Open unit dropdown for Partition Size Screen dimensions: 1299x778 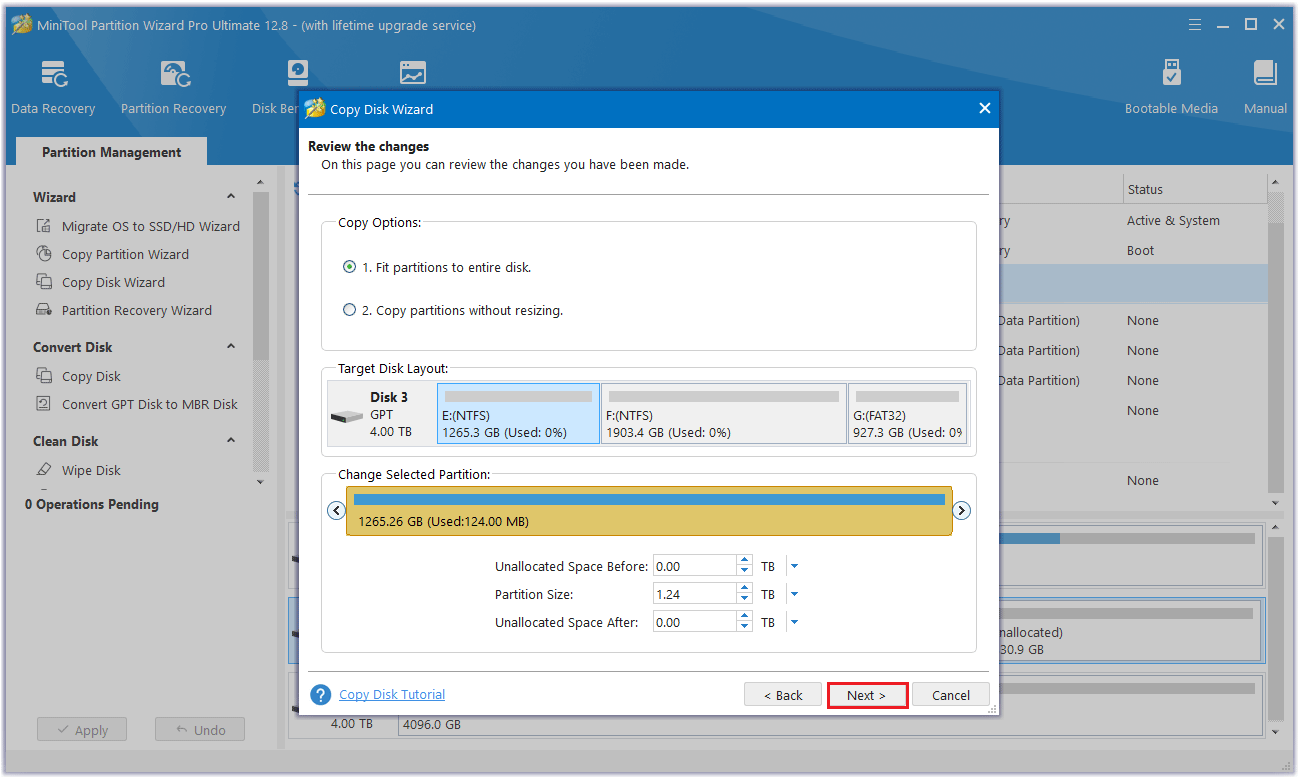[x=794, y=594]
